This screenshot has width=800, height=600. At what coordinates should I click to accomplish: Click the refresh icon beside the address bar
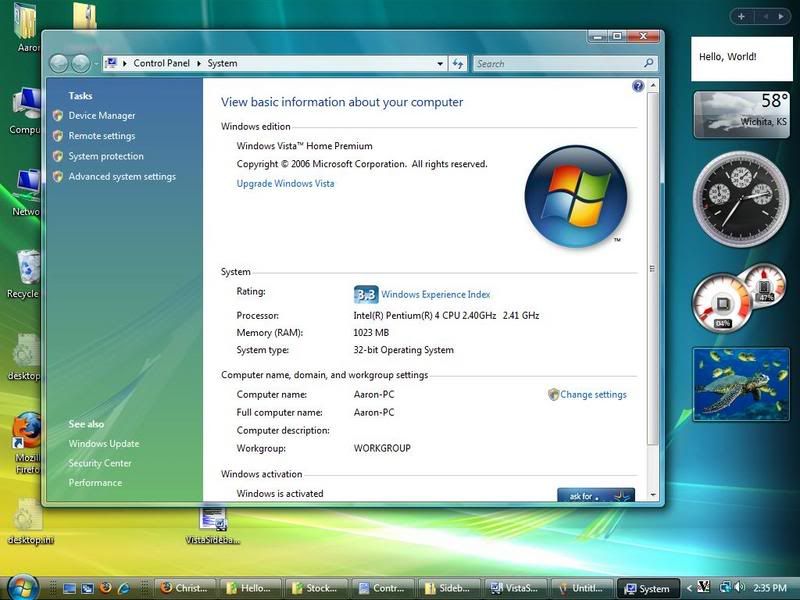coord(458,63)
